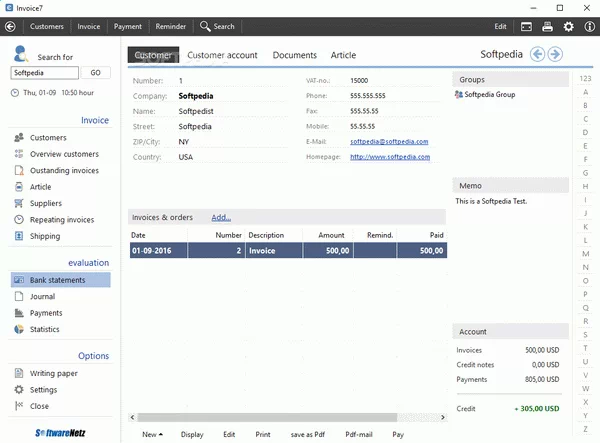600x443 pixels.
Task: Click the card icon next to Edit
Action: [526, 26]
